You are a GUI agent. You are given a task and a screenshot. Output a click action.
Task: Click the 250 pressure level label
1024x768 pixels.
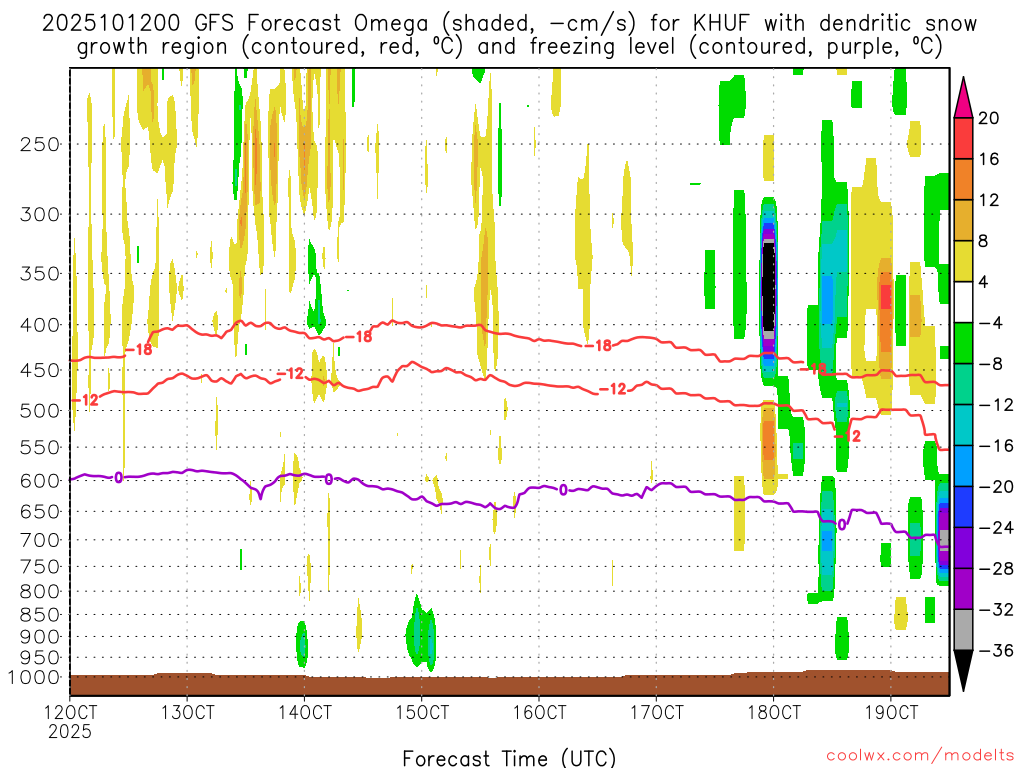pyautogui.click(x=40, y=144)
